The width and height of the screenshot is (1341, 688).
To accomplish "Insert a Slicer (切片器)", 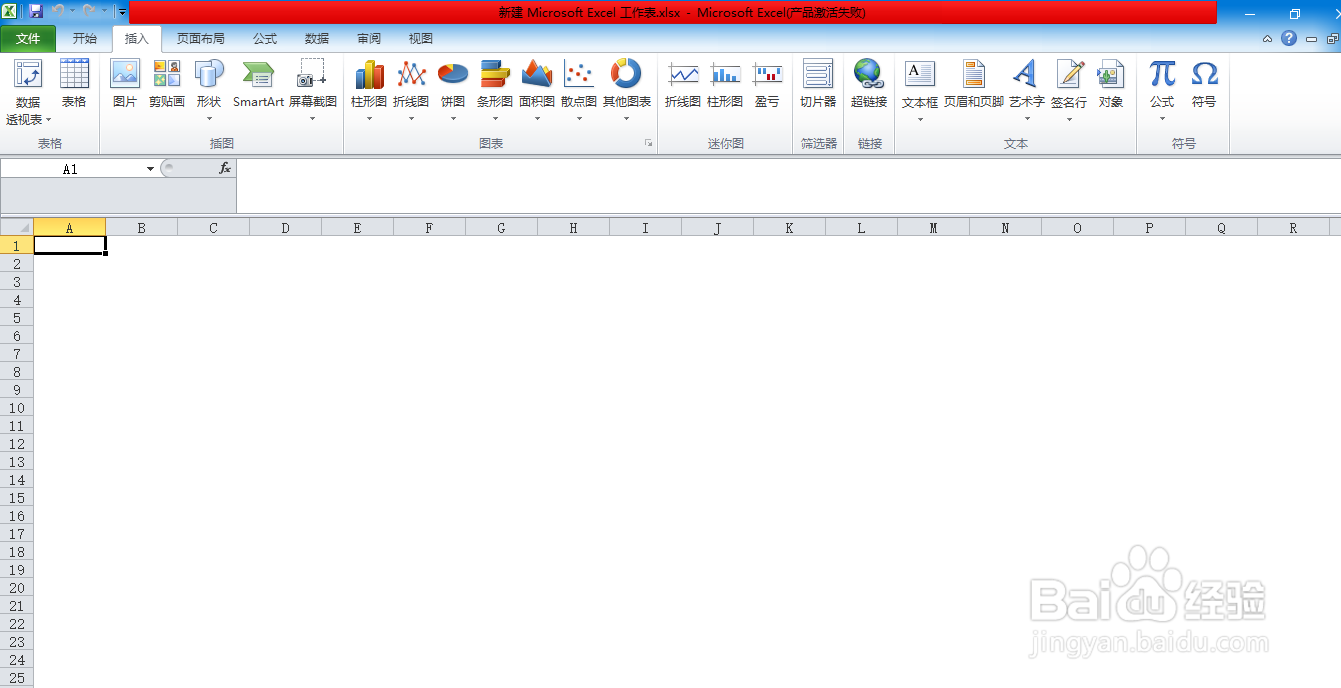I will click(818, 84).
